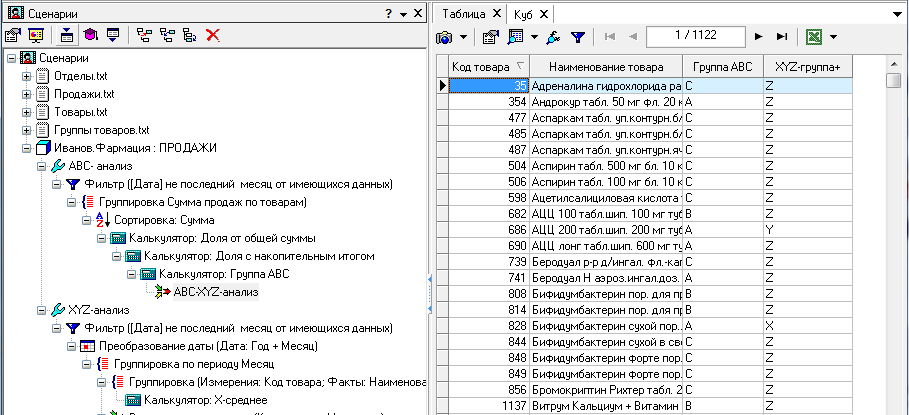The width and height of the screenshot is (909, 415).
Task: Click the Группа ABC column header
Action: [721, 67]
